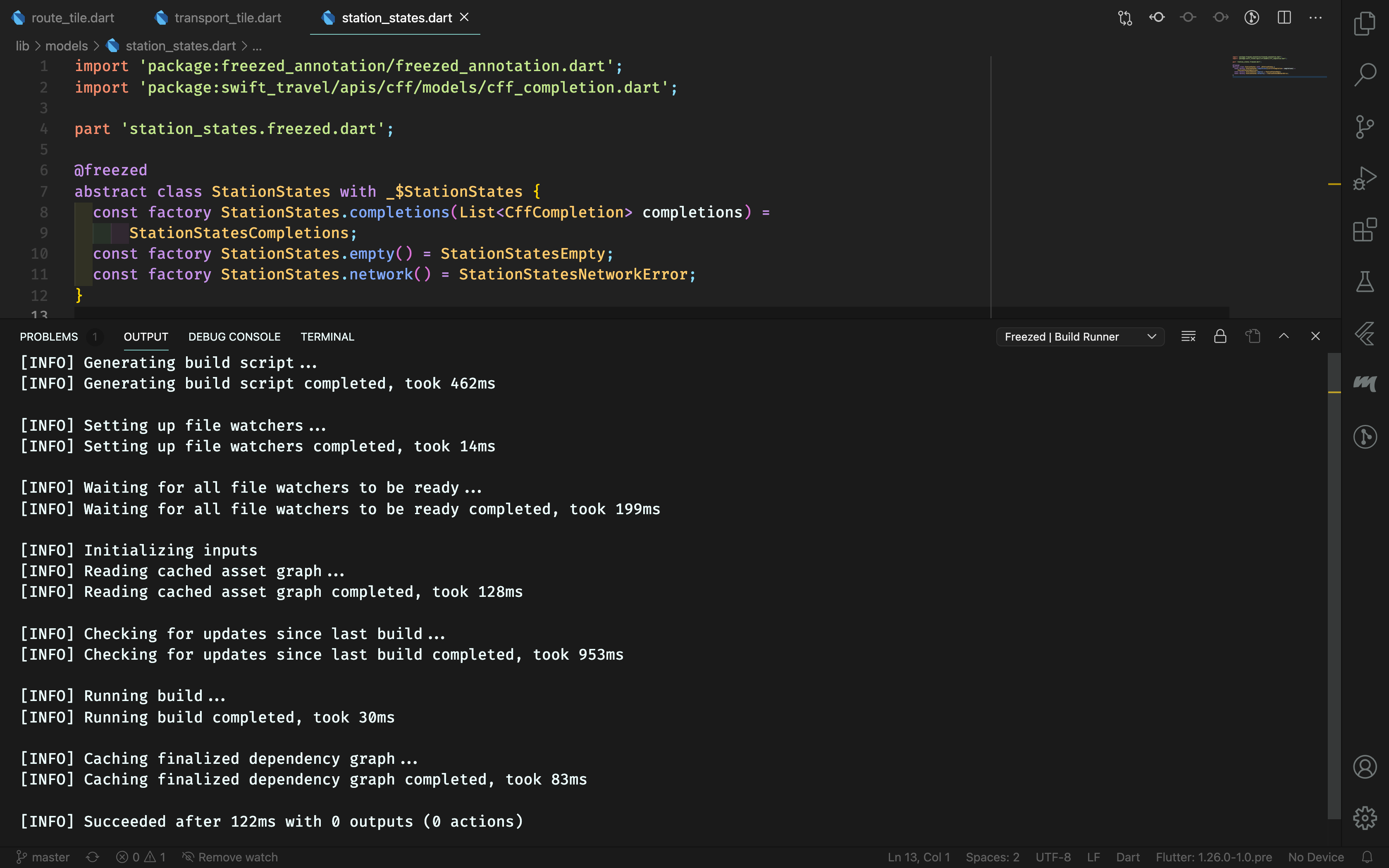The height and width of the screenshot is (868, 1389).
Task: Open the Flutter sidebar icon
Action: coord(1364,333)
